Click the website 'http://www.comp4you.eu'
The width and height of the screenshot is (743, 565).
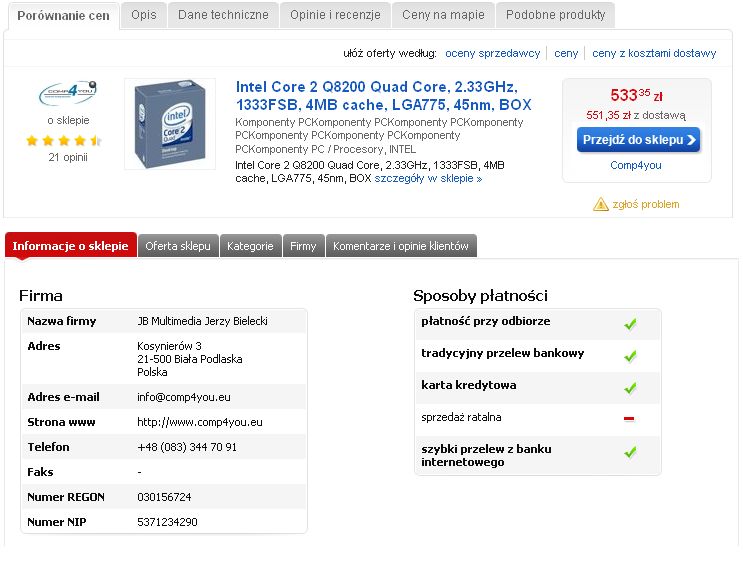click(x=199, y=422)
